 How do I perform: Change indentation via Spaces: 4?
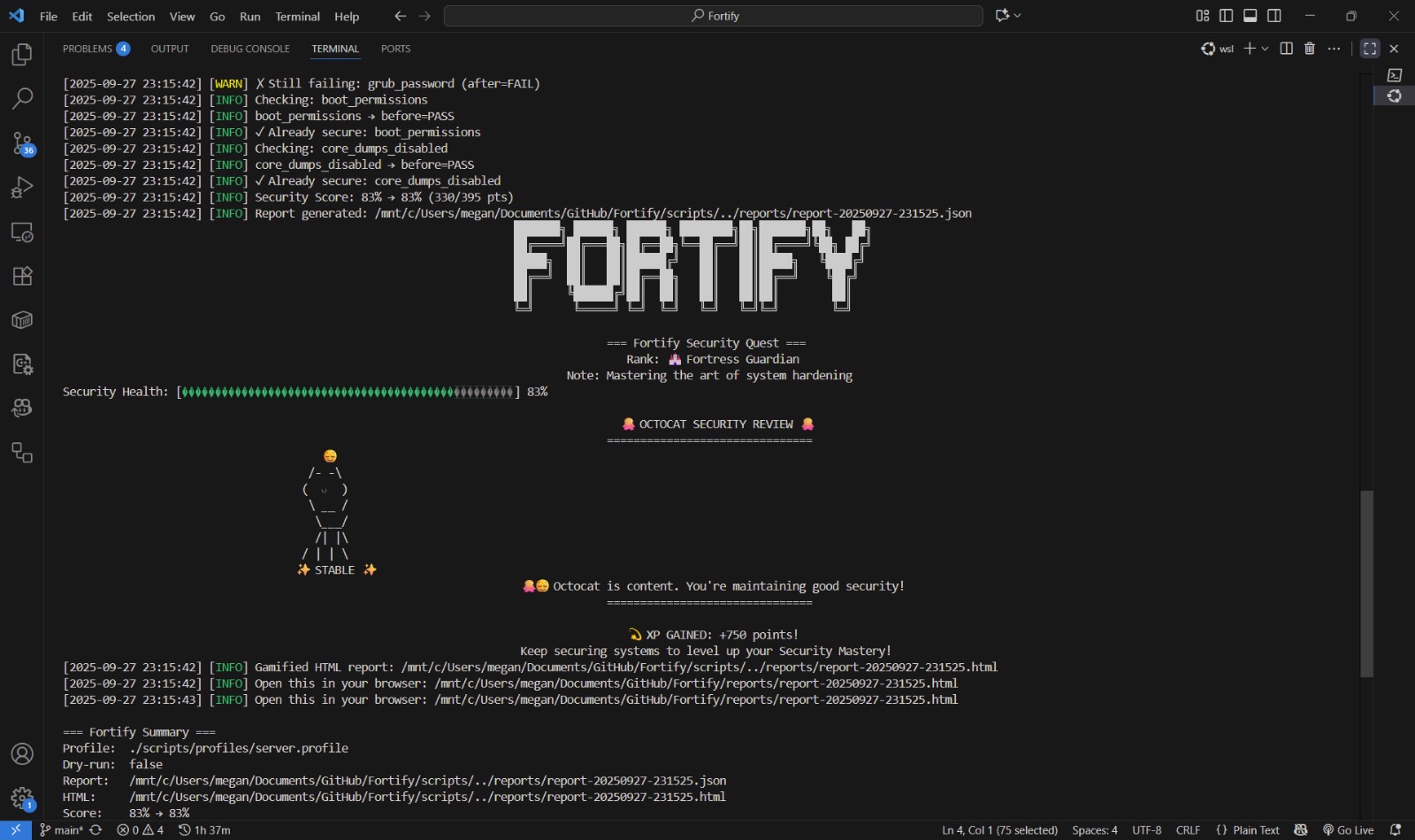[x=1095, y=830]
